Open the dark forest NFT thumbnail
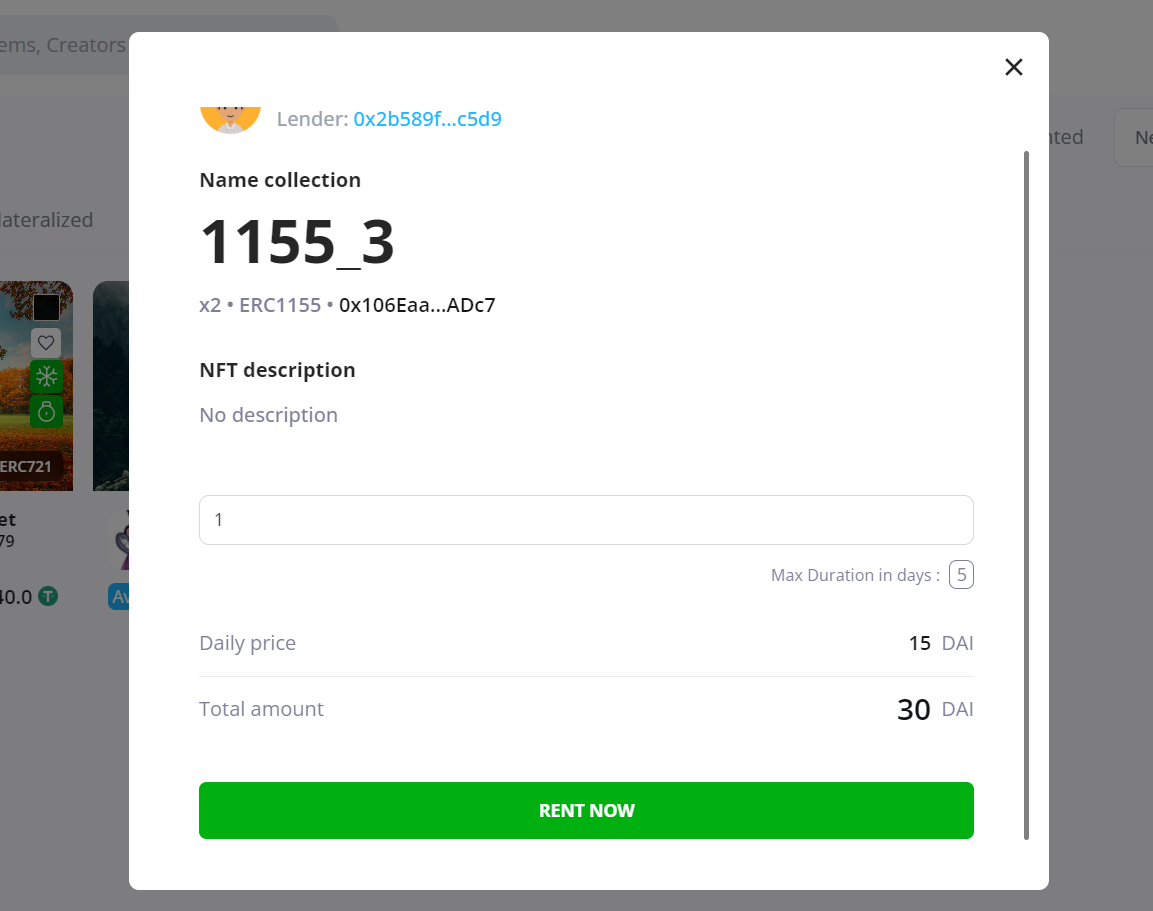The height and width of the screenshot is (911, 1153). tap(111, 385)
